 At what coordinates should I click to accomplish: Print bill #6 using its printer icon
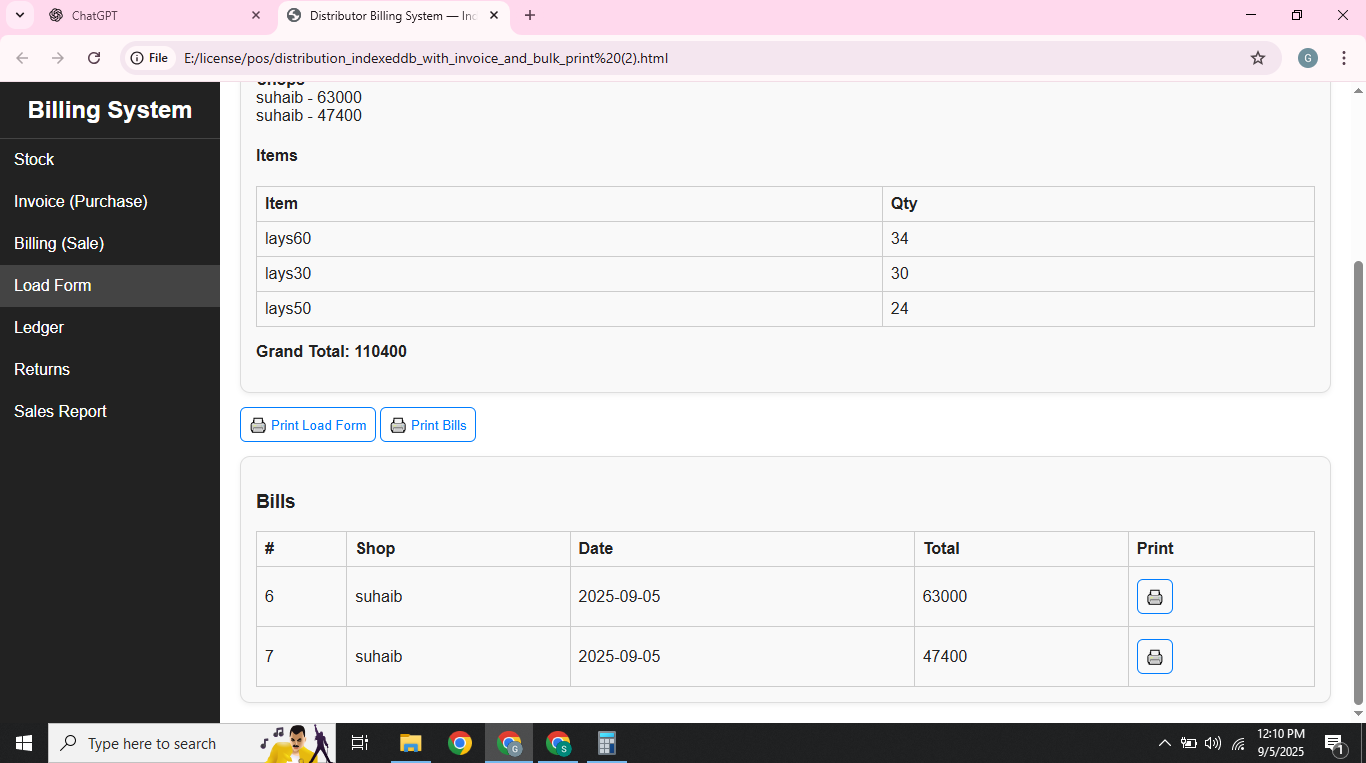(1154, 596)
